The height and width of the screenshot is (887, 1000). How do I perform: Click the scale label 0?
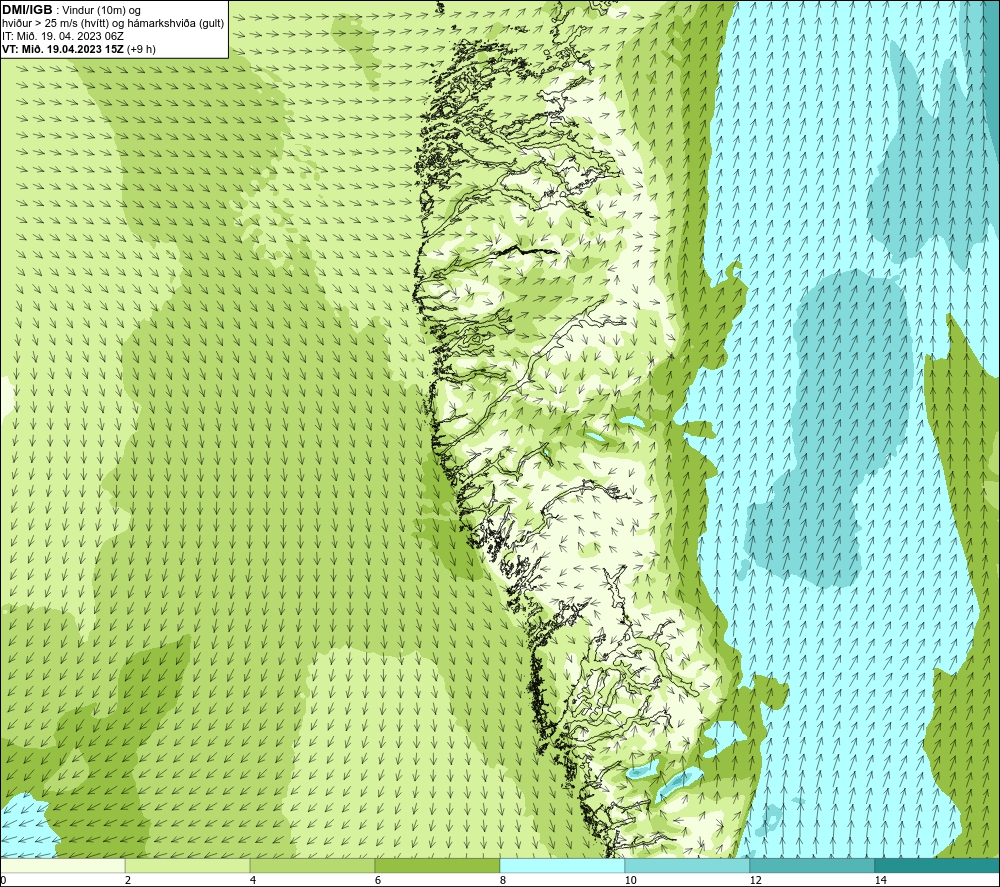click(3, 880)
